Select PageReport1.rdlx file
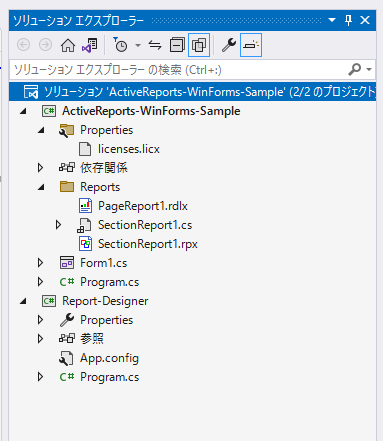The height and width of the screenshot is (441, 383). [x=143, y=206]
